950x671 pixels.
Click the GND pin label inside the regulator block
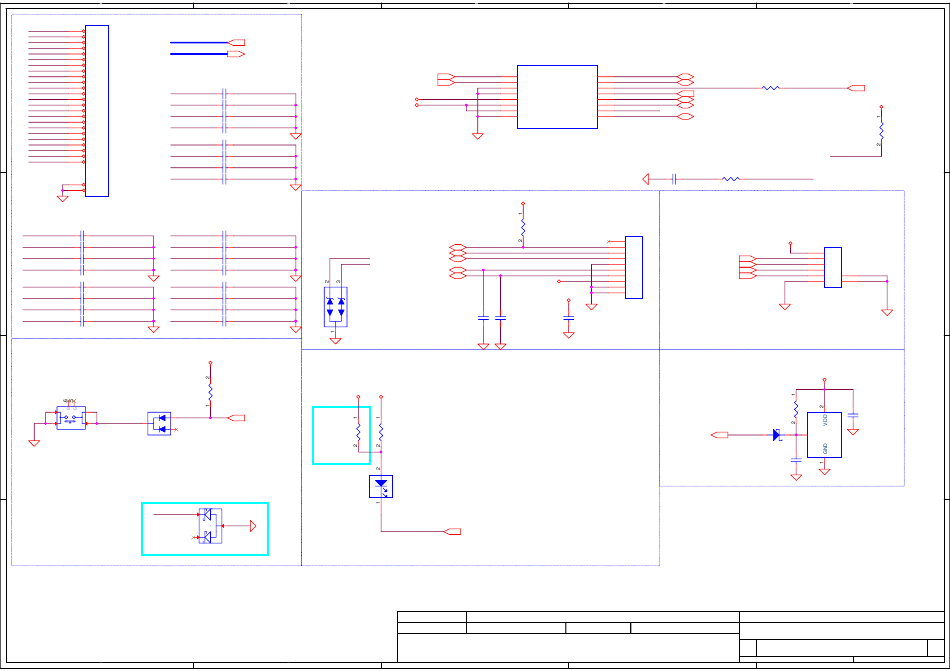pos(825,449)
